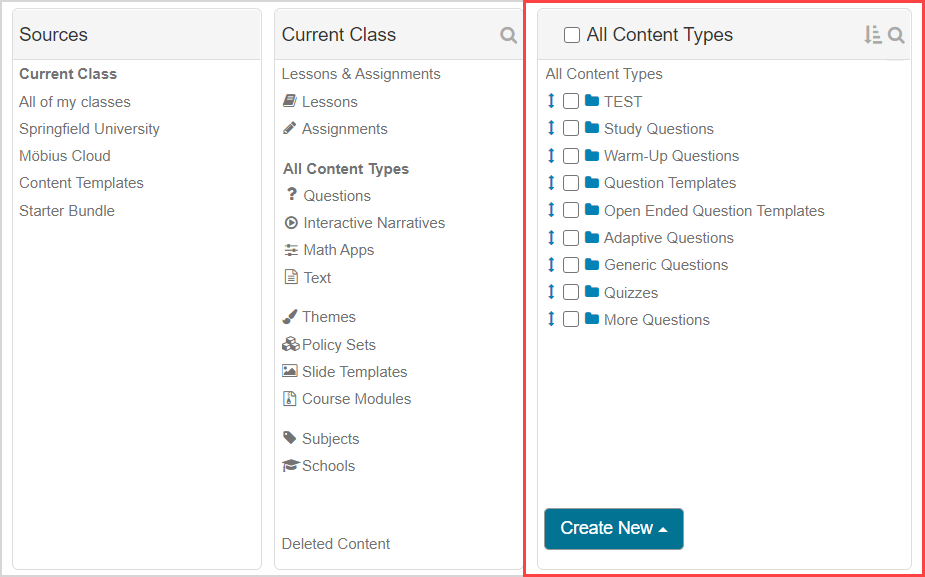925x577 pixels.
Task: Click the Policy Sets cubes icon
Action: [x=290, y=344]
